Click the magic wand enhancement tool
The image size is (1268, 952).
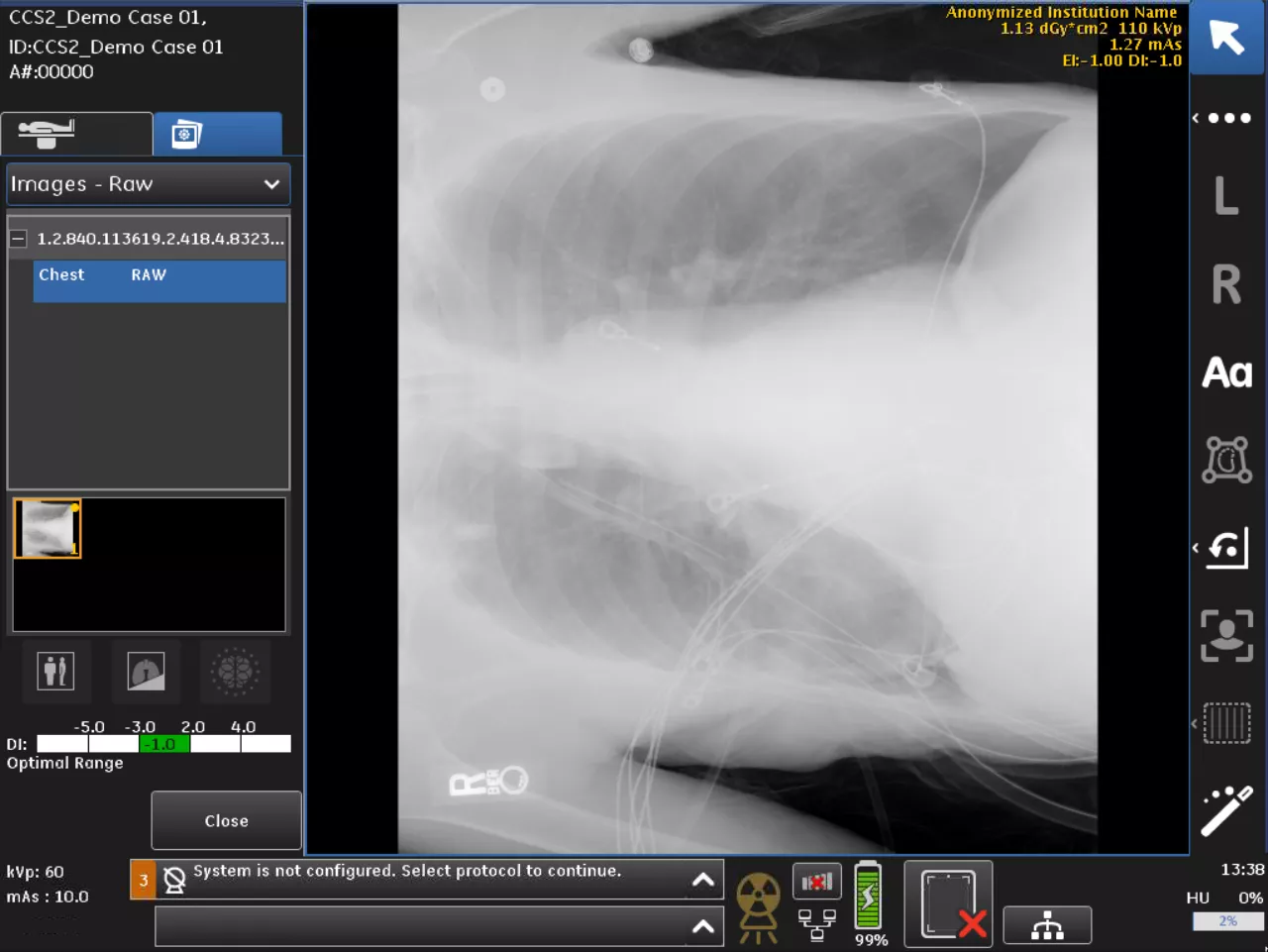click(1226, 811)
